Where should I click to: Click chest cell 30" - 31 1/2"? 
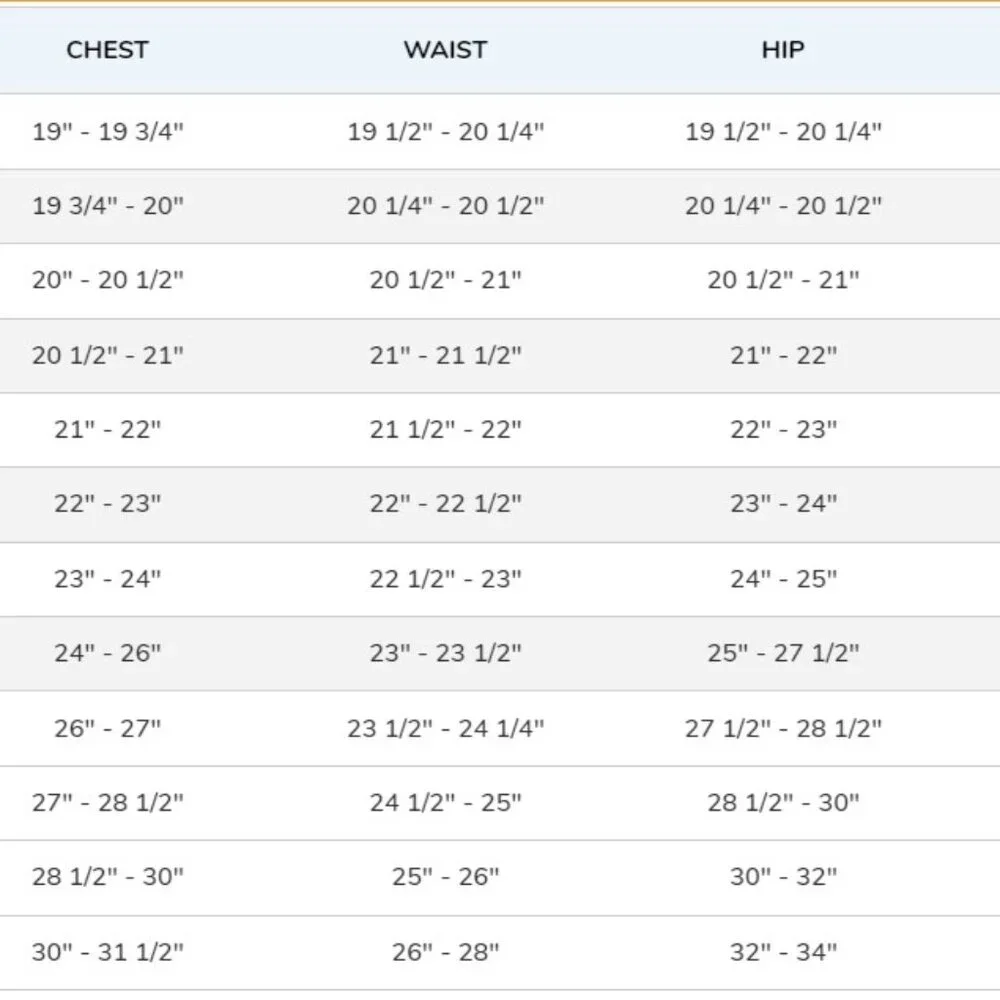coord(108,952)
